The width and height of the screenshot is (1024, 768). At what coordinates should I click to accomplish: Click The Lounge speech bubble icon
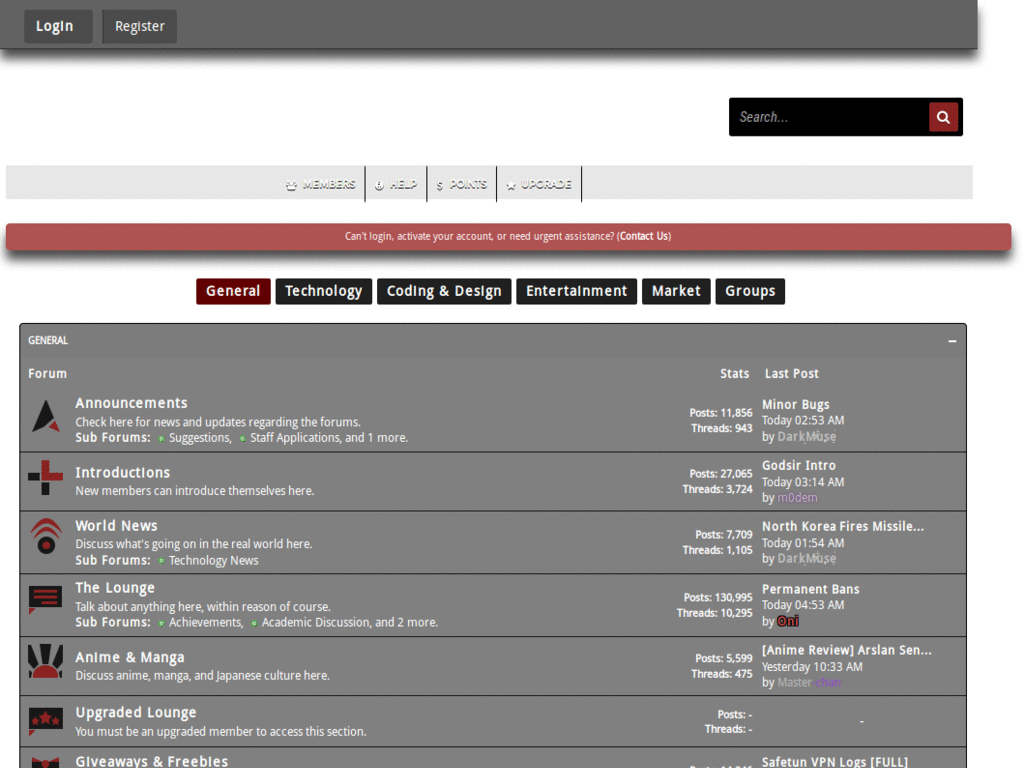pos(46,599)
